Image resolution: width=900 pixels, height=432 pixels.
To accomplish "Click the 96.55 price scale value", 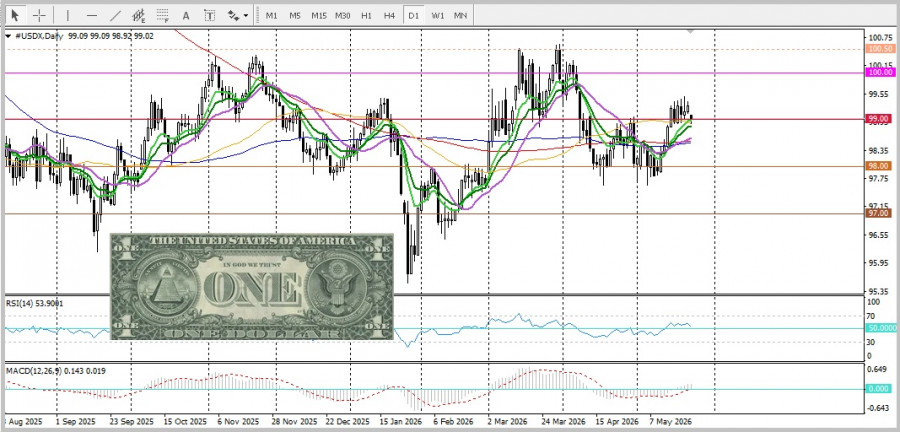I will coord(880,236).
